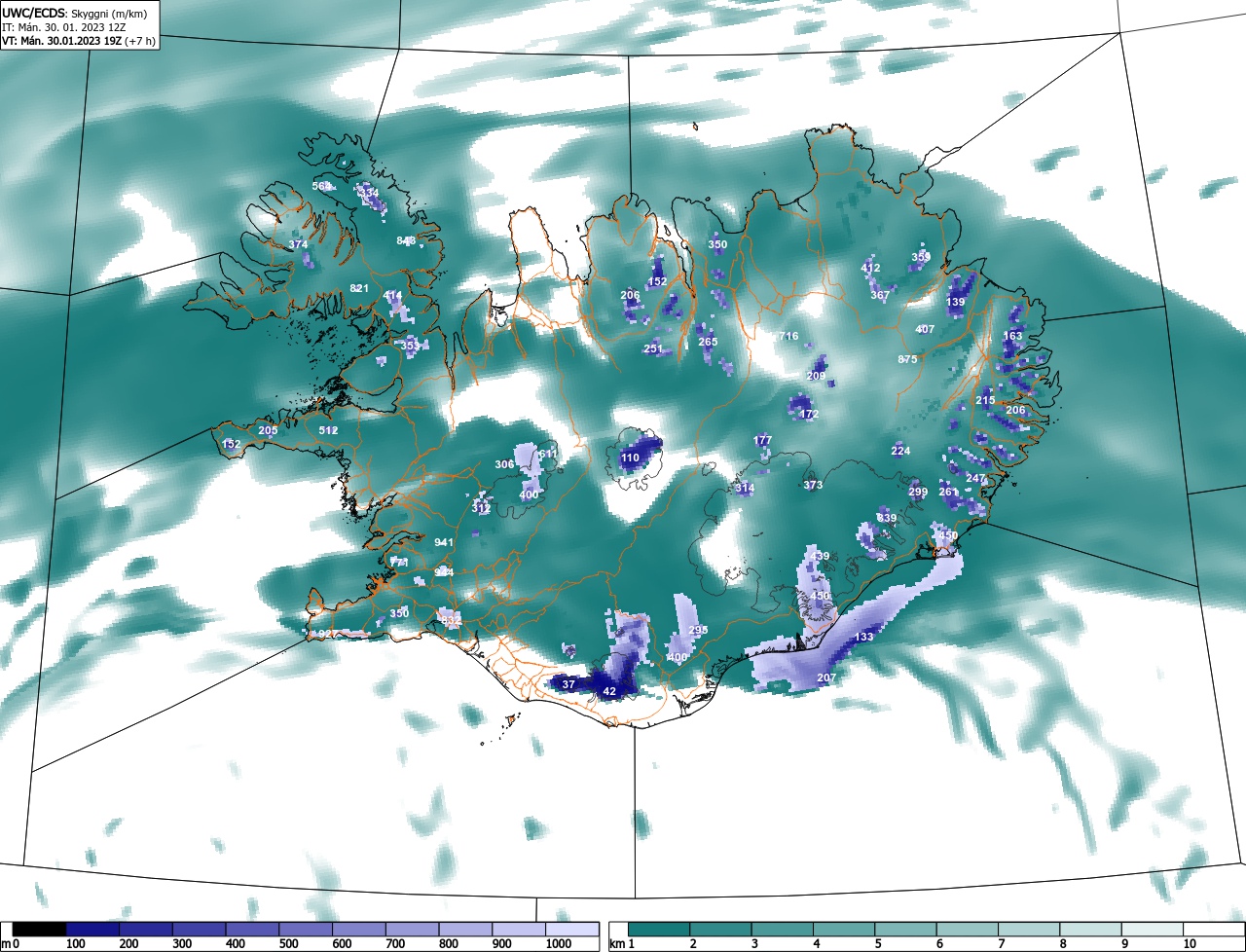This screenshot has height=952, width=1246.
Task: Click the map value label '295'
Action: (698, 630)
